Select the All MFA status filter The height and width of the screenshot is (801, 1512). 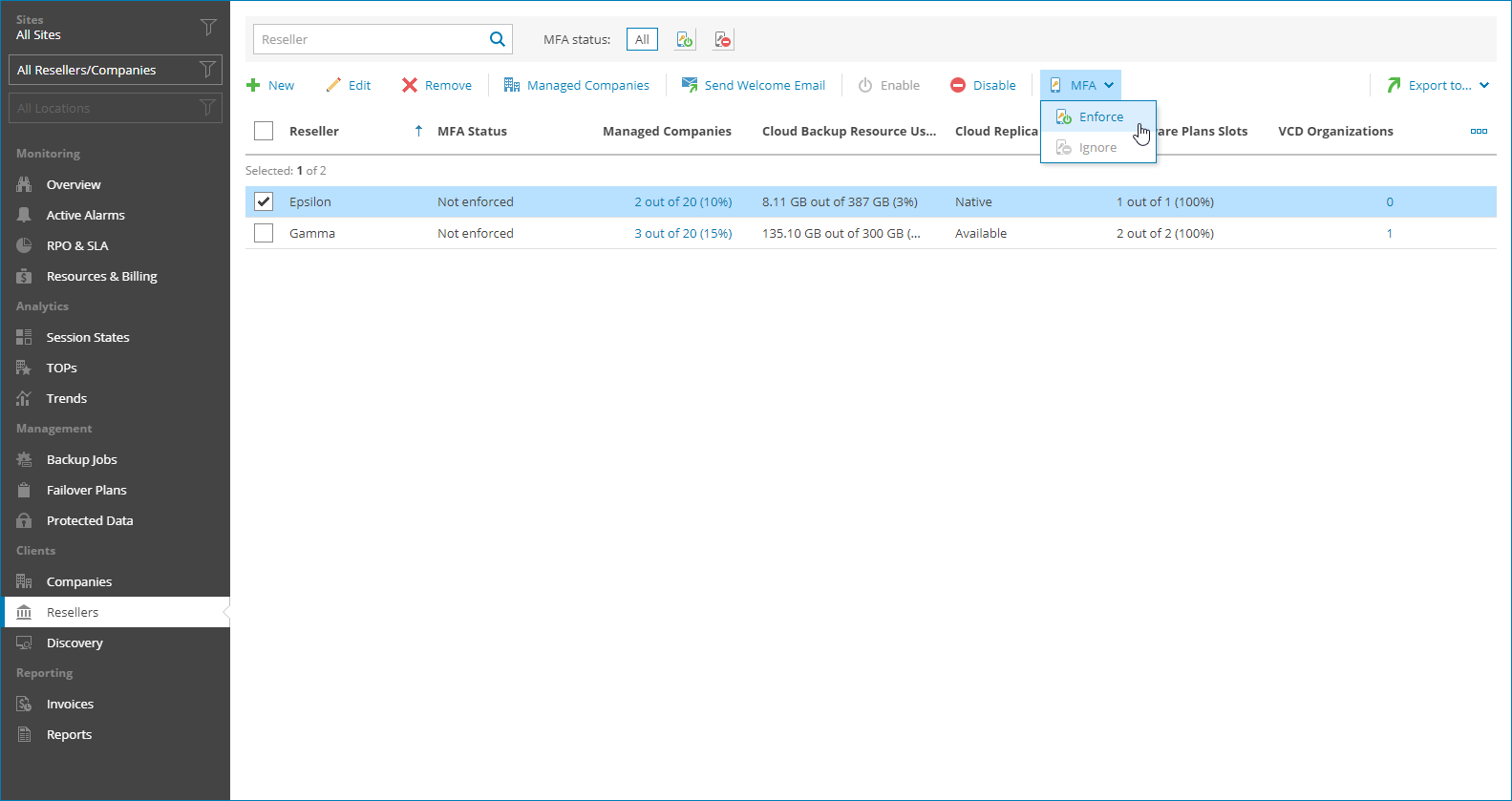(x=642, y=39)
